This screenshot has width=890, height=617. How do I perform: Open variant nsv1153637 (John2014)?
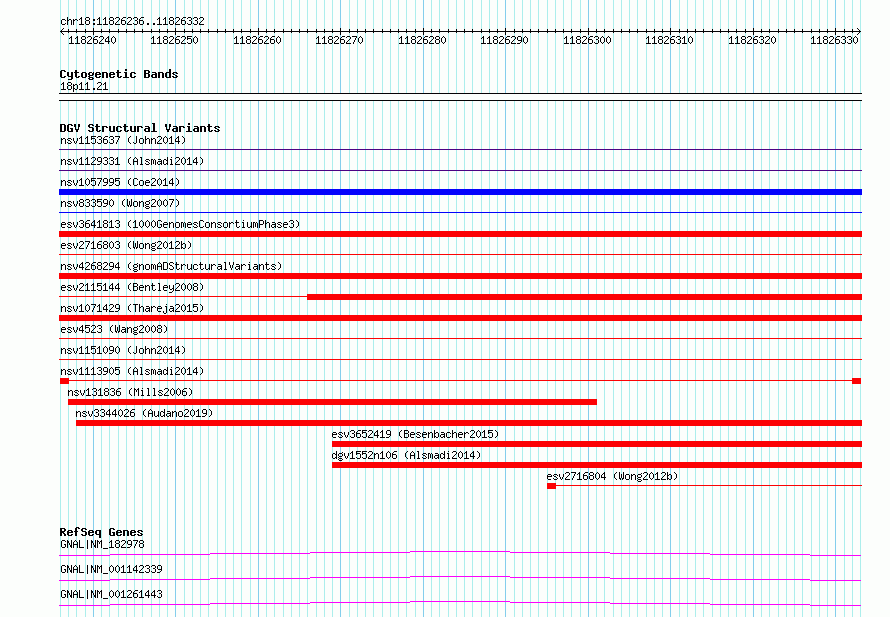123,140
